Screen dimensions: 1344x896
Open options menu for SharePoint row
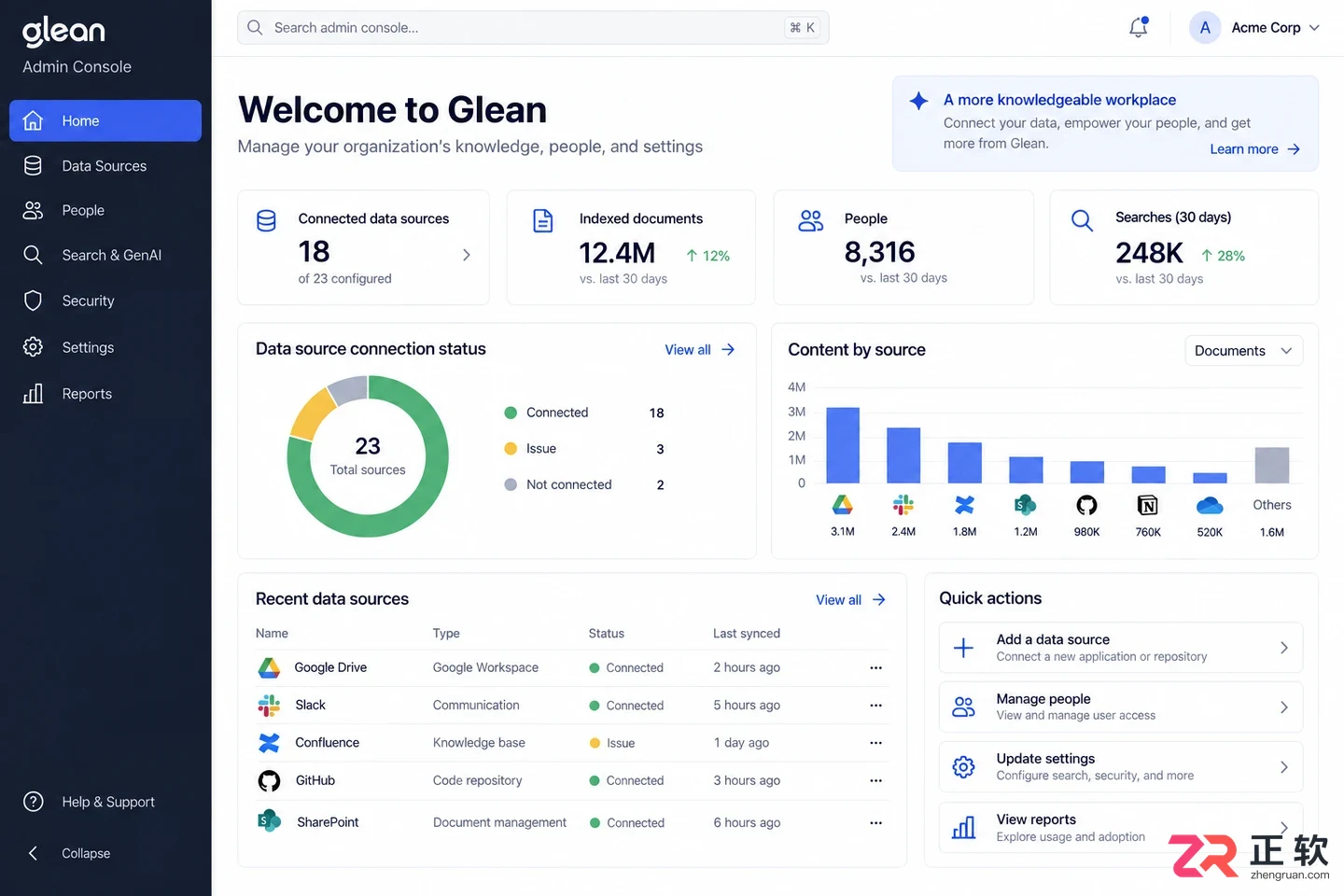pyautogui.click(x=875, y=822)
